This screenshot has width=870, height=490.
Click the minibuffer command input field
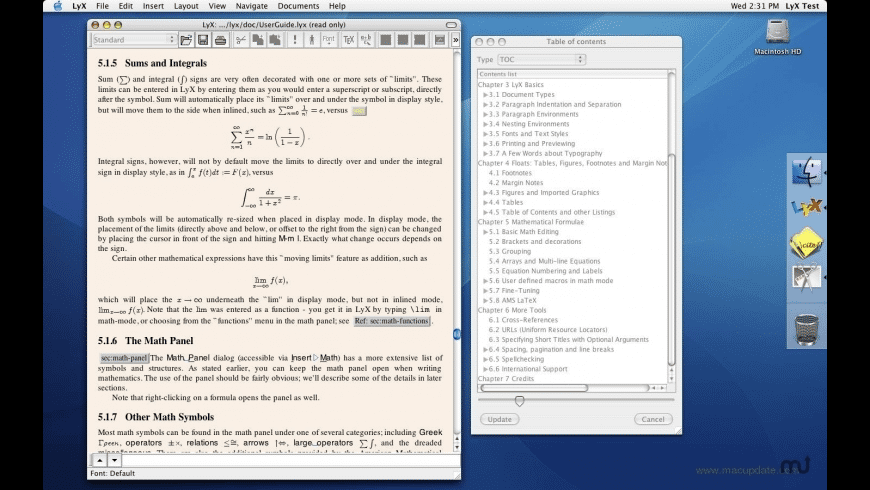click(x=290, y=460)
